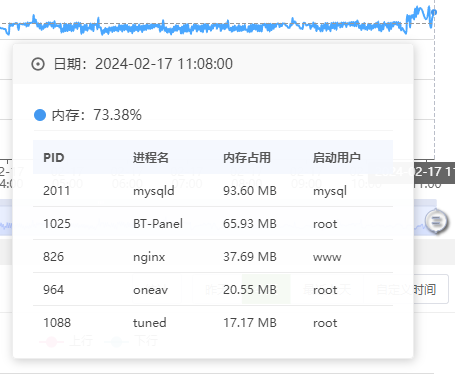Click the www user cell
Screen dimensions: 455x392
[327, 257]
